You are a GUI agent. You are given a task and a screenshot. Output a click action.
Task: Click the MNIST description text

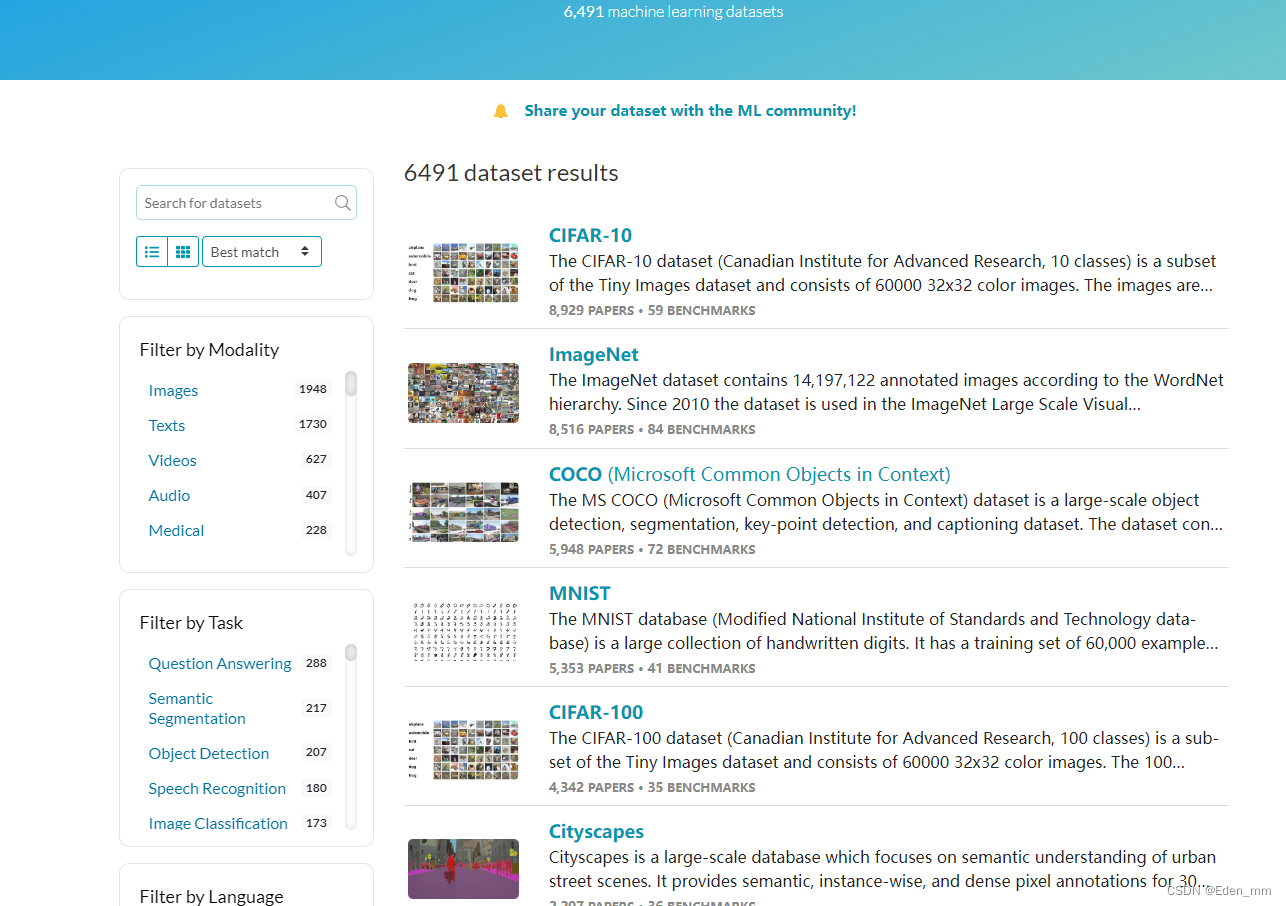[884, 631]
